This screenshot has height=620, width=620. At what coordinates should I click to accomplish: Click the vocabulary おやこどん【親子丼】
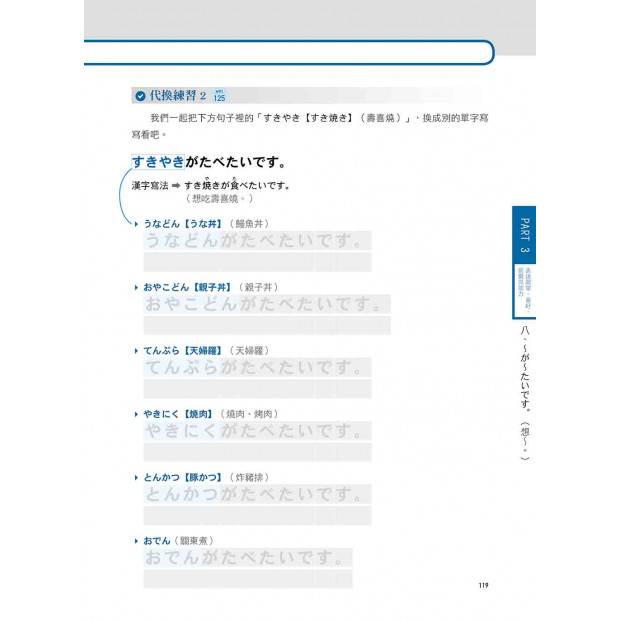tap(187, 287)
